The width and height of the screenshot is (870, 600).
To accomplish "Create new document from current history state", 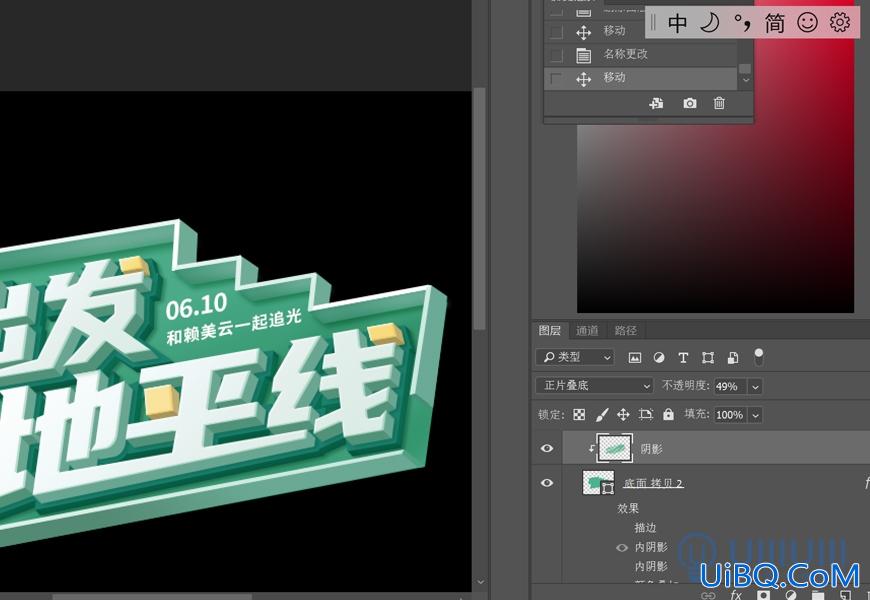I will (x=656, y=103).
